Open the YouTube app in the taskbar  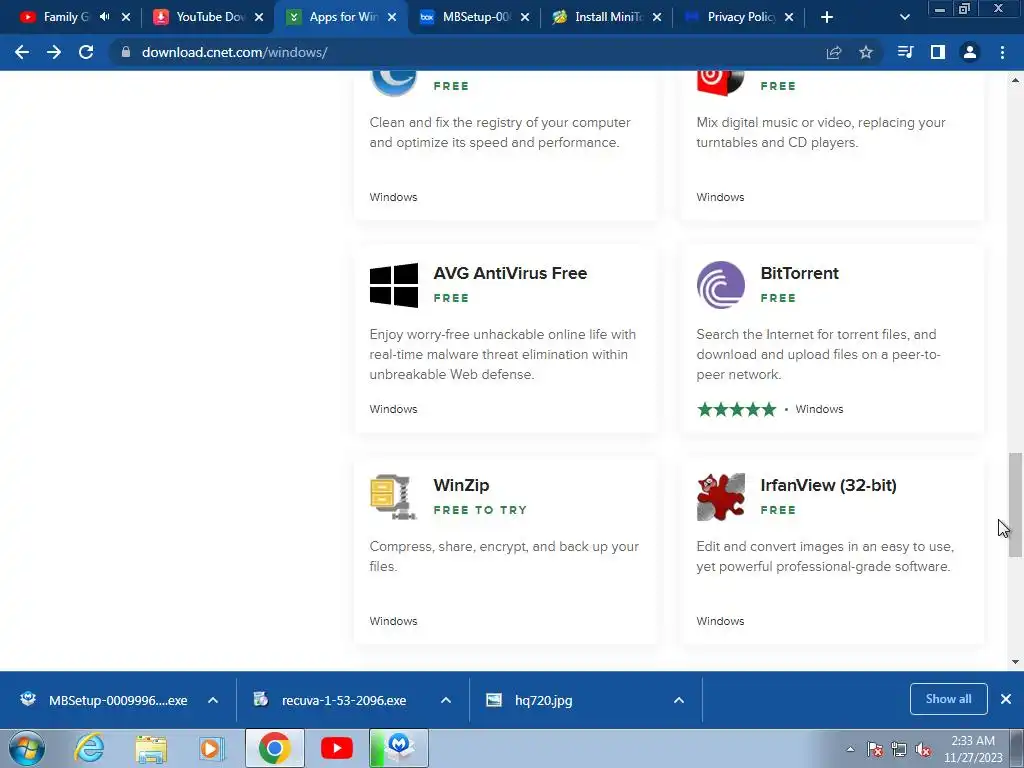(337, 748)
